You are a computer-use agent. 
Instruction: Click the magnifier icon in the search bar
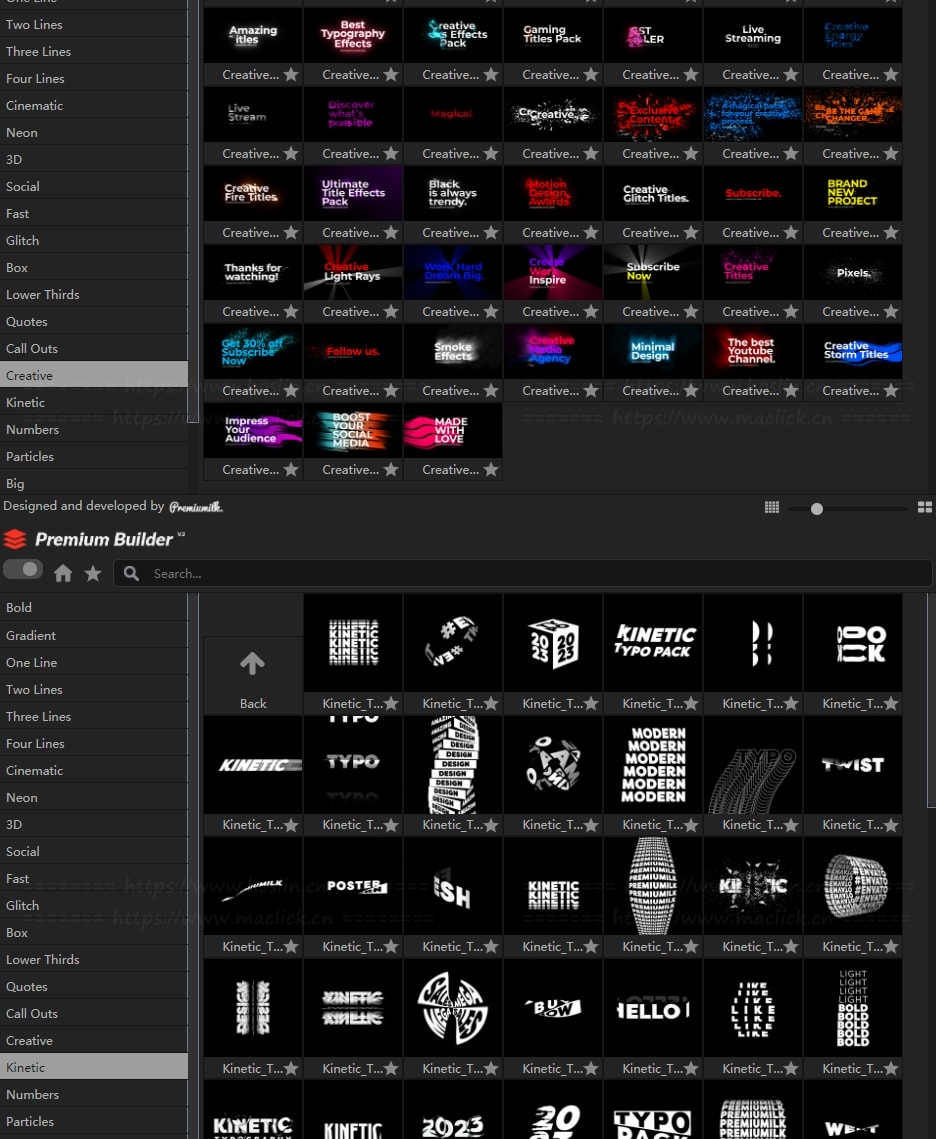[x=131, y=573]
